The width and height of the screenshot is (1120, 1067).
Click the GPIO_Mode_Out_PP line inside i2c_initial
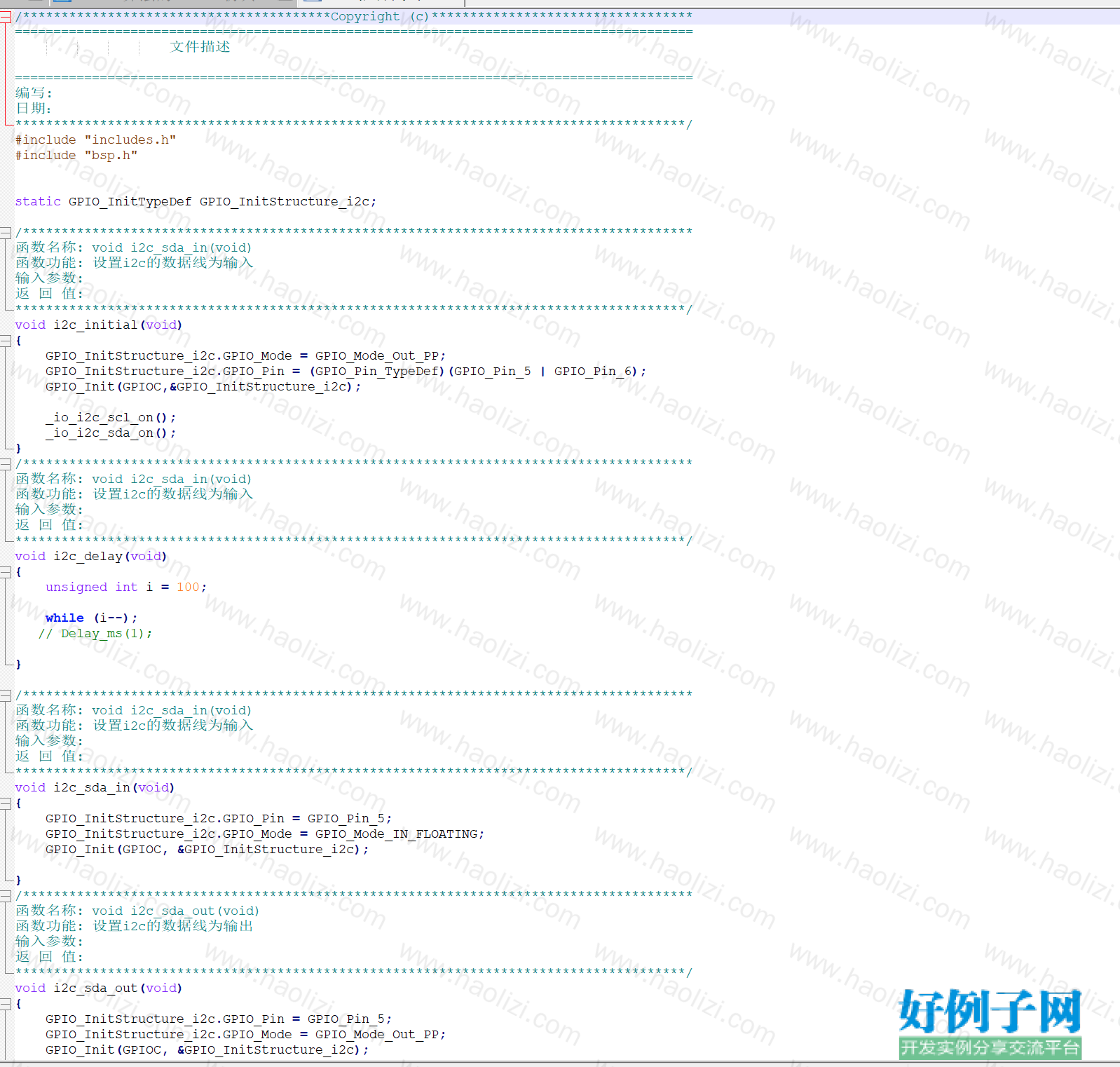pyautogui.click(x=245, y=355)
